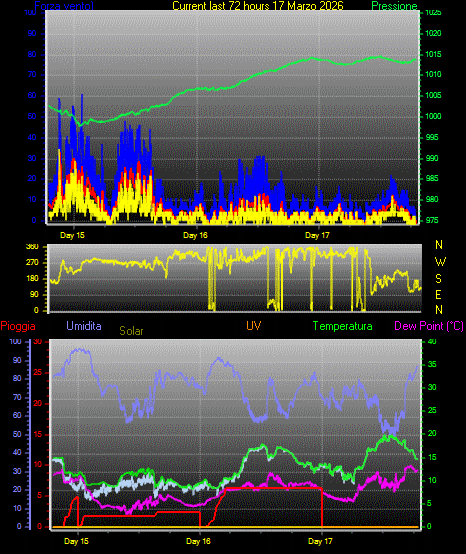The width and height of the screenshot is (466, 554).
Task: Click 'Day 17' marker on bottom chart
Action: pyautogui.click(x=320, y=541)
